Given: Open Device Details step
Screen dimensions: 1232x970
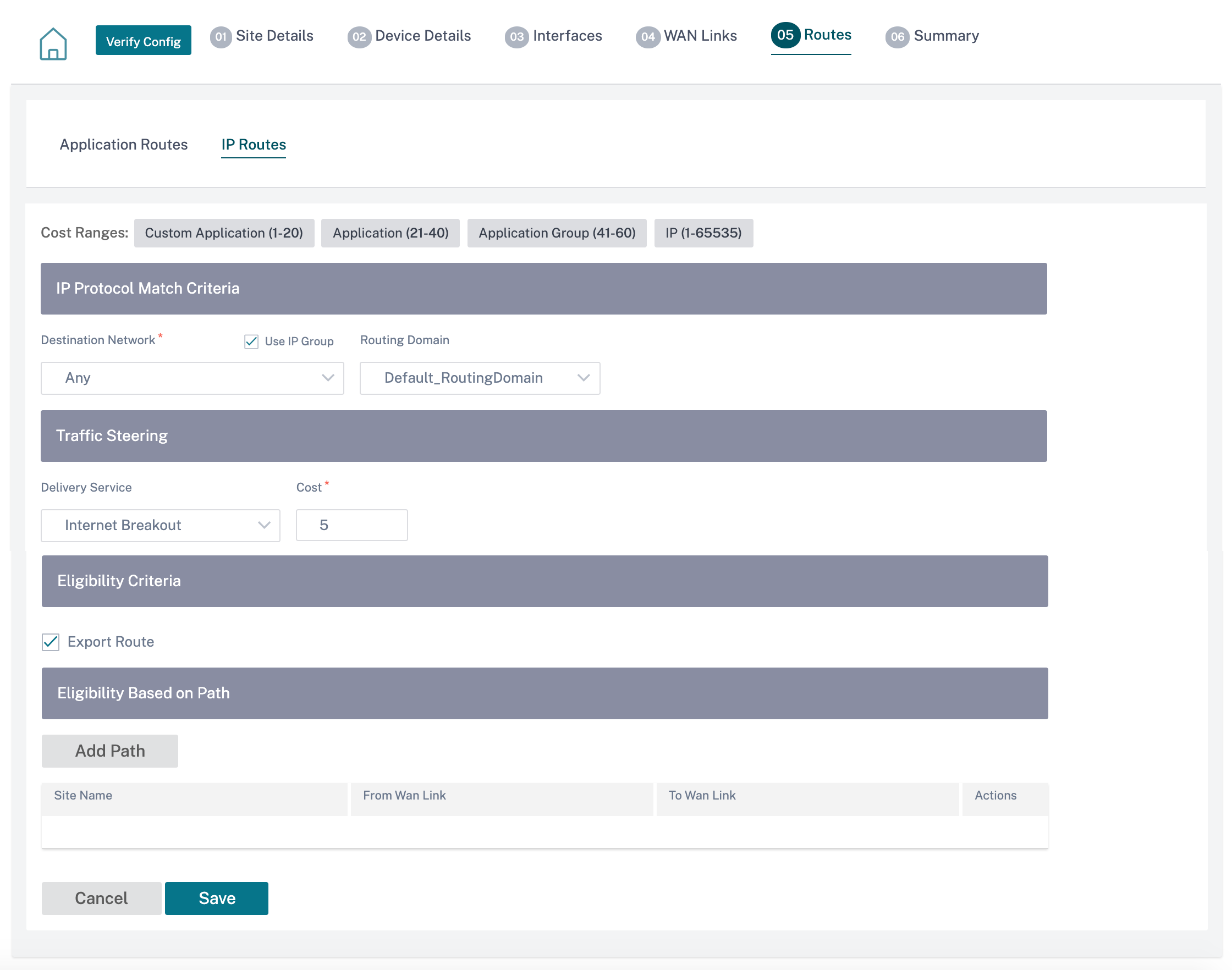Looking at the screenshot, I should [422, 36].
